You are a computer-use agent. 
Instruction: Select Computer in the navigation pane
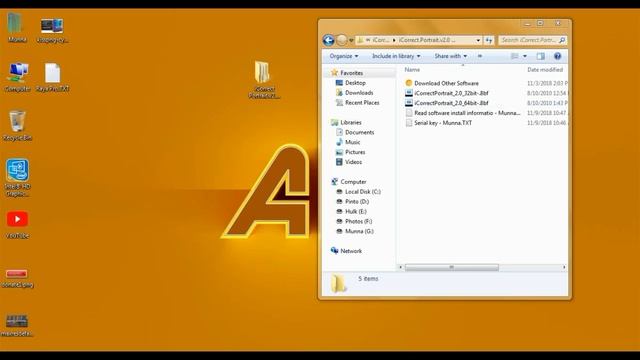[x=353, y=182]
